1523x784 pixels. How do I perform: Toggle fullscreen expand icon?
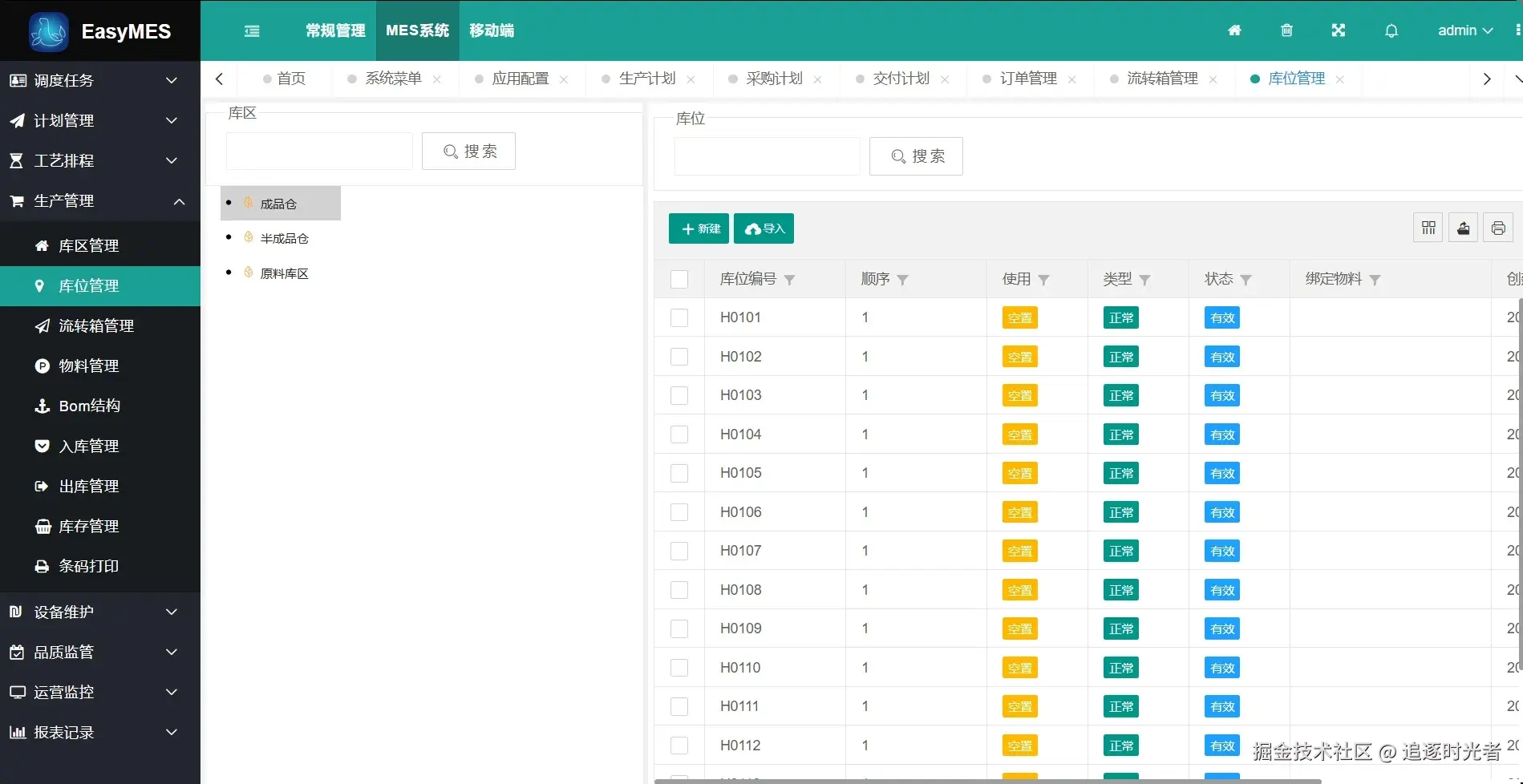1339,30
